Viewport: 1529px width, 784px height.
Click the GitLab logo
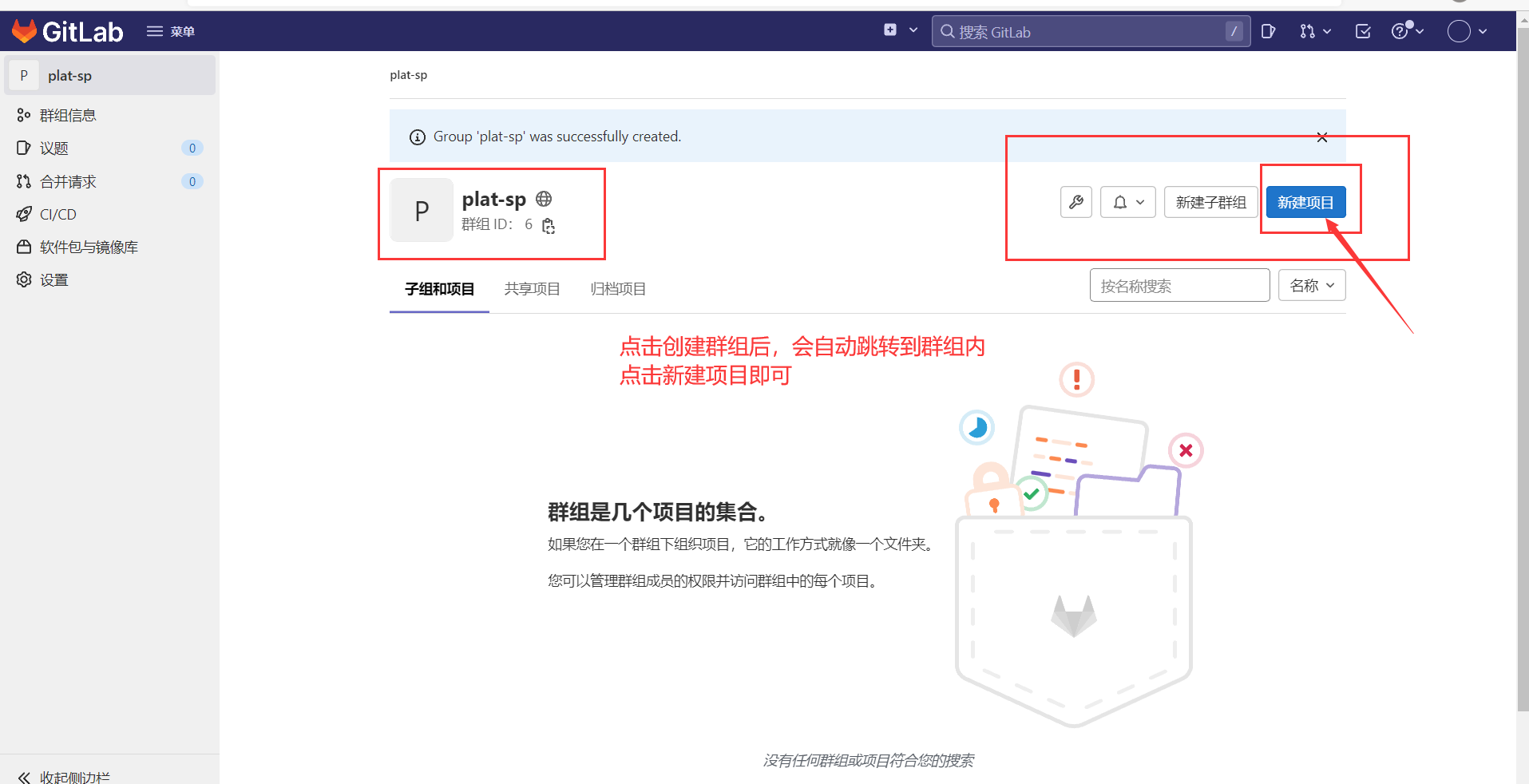(x=67, y=31)
